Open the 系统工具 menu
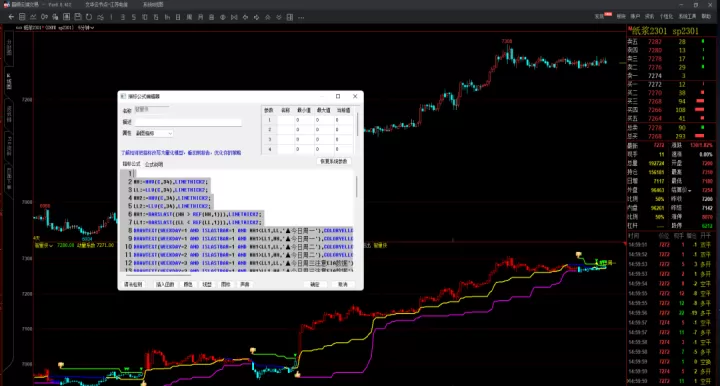Viewport: 720px width, 386px height. click(x=687, y=17)
